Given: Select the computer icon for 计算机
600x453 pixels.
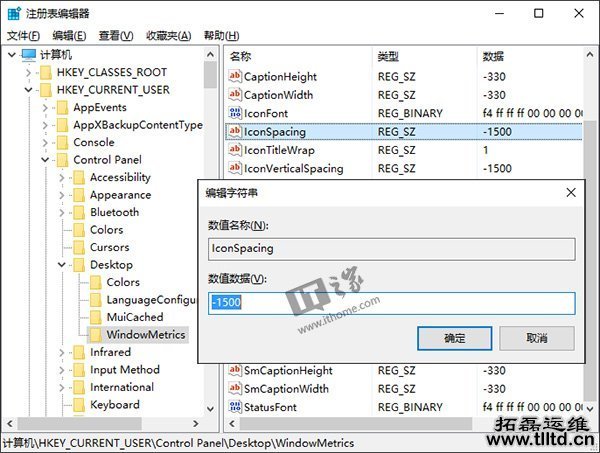Looking at the screenshot, I should (x=29, y=55).
